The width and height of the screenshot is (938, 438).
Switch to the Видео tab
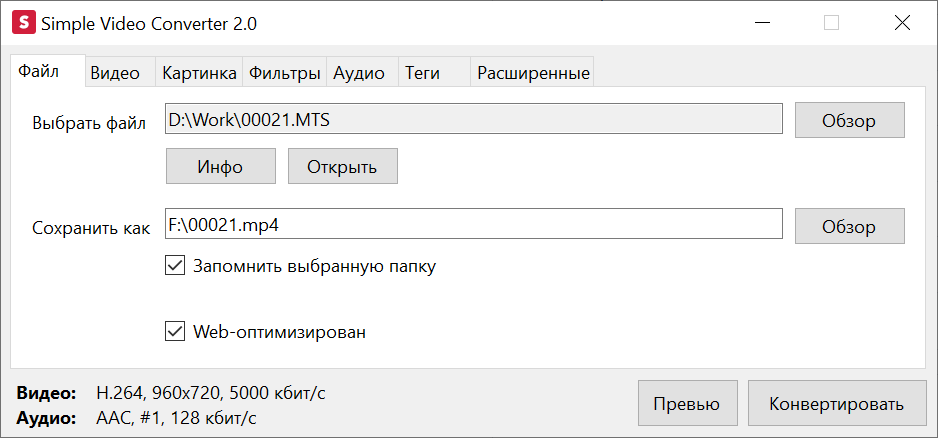(x=120, y=72)
